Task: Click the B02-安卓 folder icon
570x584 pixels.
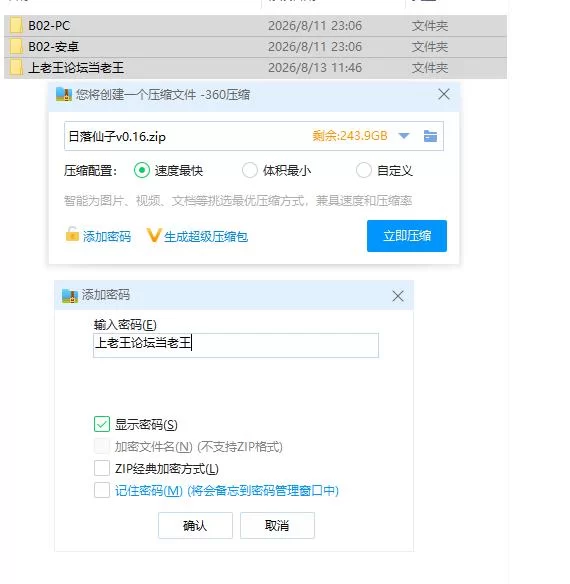Action: point(16,47)
